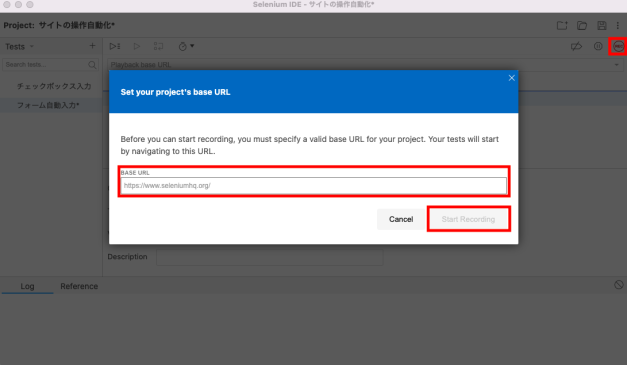Click the search tests magnifier icon
The image size is (627, 365).
pos(92,65)
